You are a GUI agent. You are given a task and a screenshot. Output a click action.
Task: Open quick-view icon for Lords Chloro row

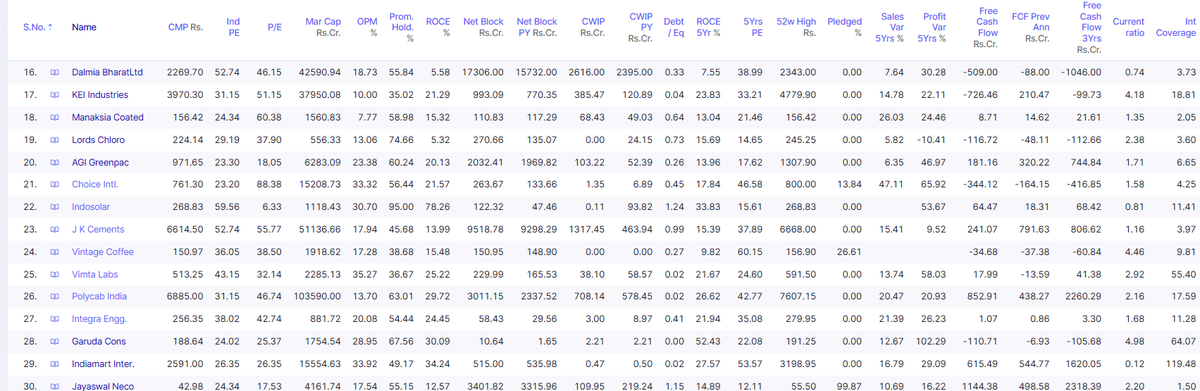click(54, 139)
